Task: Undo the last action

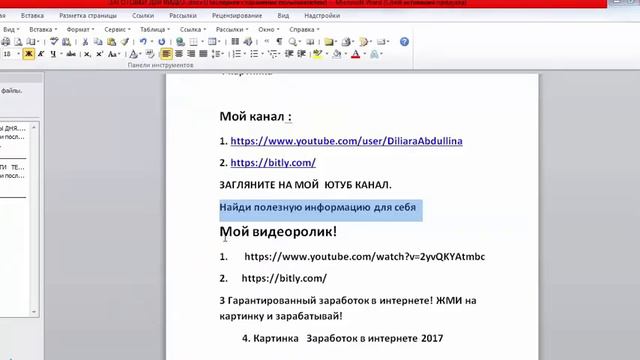Action: click(x=143, y=42)
